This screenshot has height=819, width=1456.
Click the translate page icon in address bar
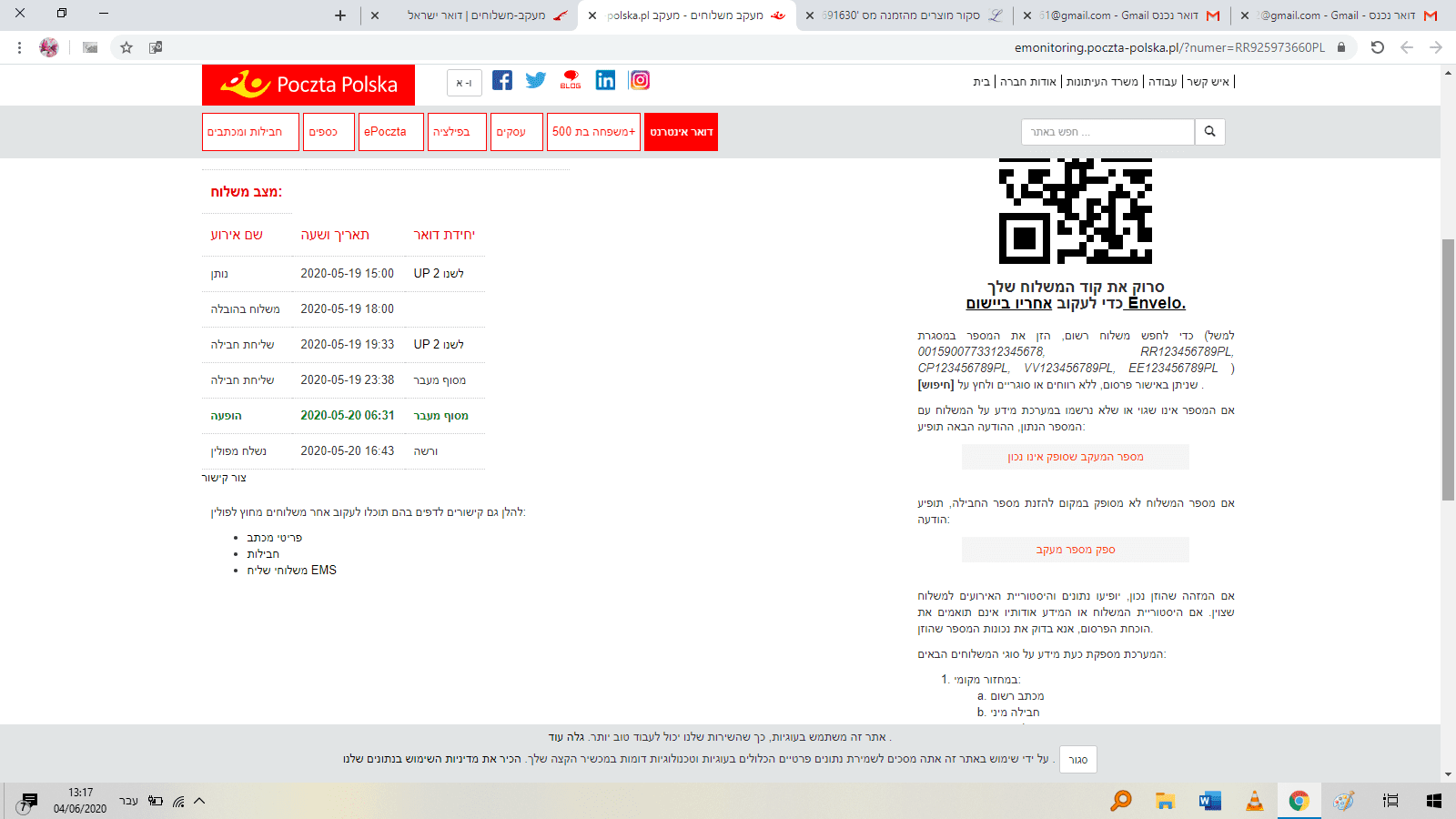[156, 47]
